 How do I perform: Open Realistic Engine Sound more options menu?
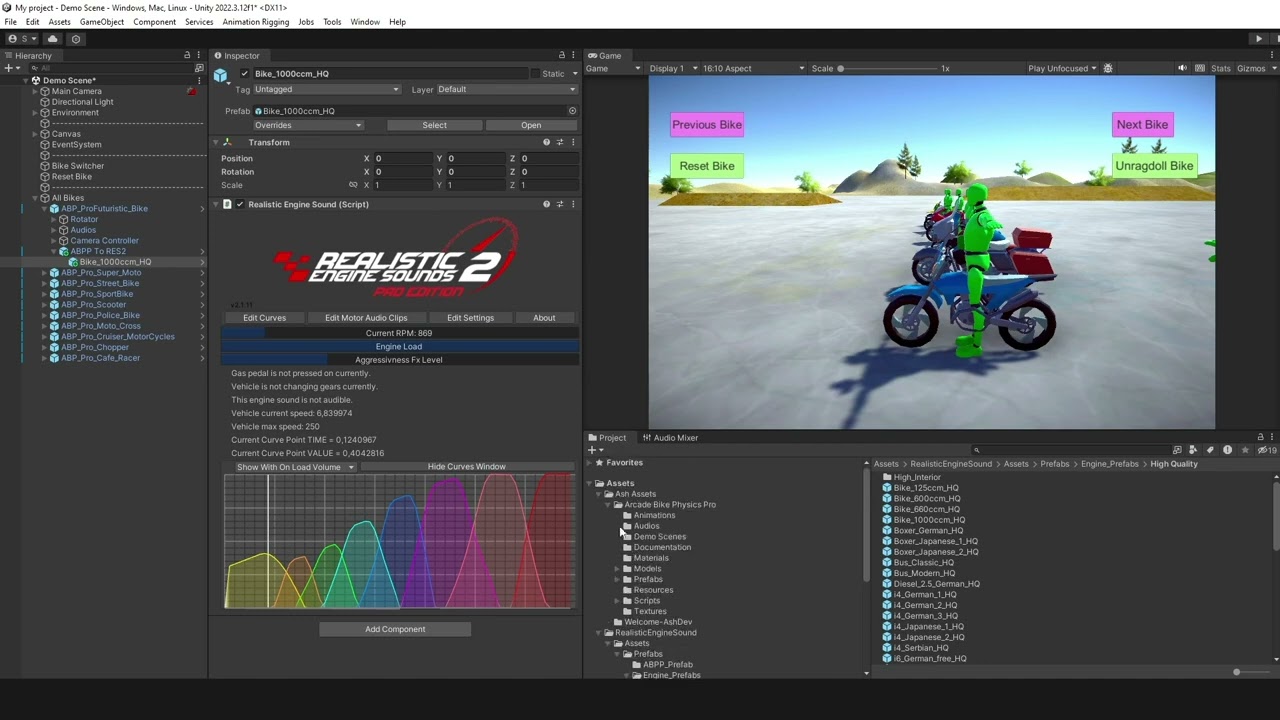pos(572,204)
